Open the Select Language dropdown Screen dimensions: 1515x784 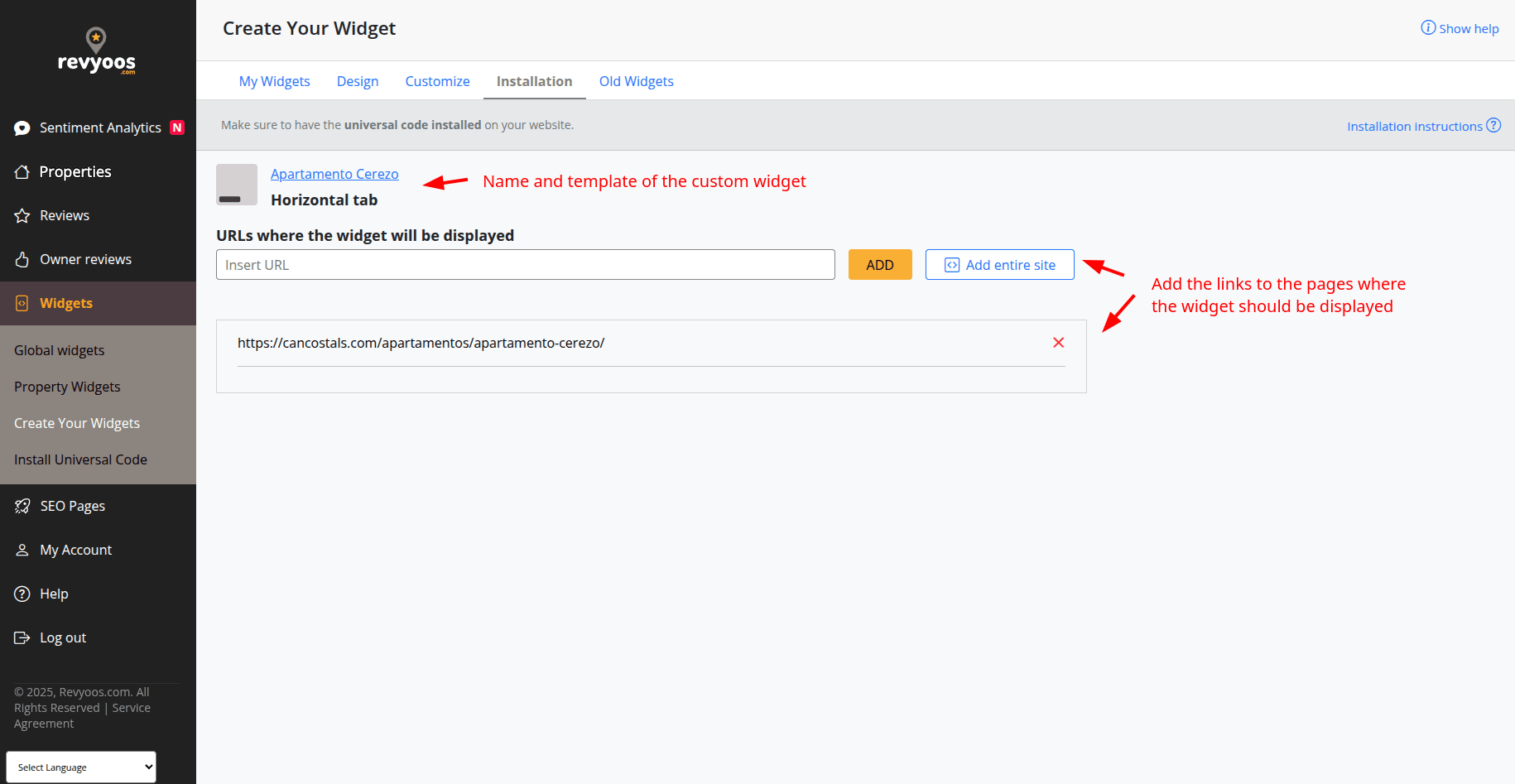81,767
